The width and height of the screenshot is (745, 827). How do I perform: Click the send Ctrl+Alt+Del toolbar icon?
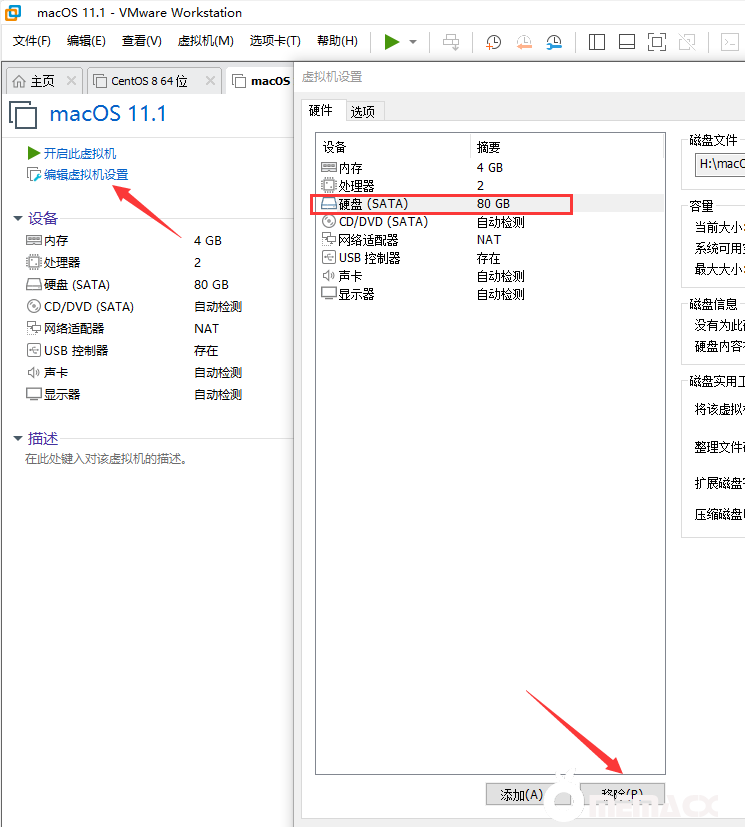point(451,42)
